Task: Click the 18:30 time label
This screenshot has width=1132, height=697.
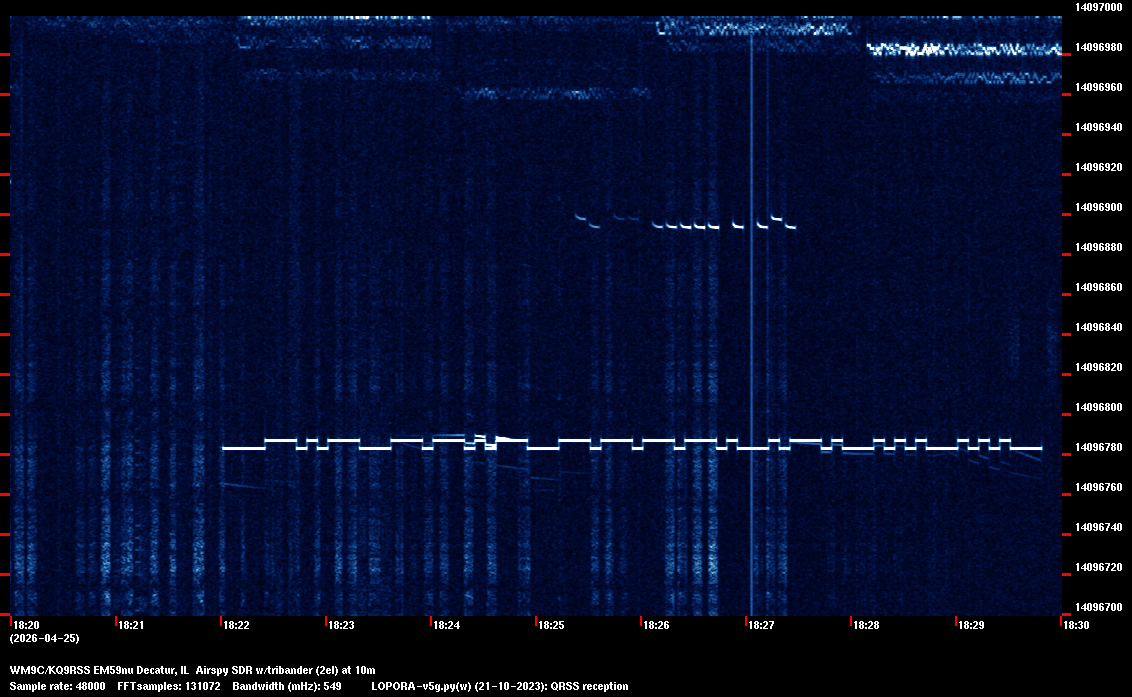Action: [x=1076, y=625]
